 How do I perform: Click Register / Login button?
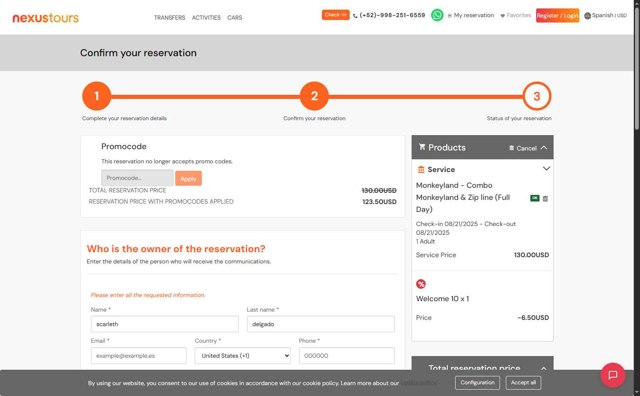coord(557,16)
